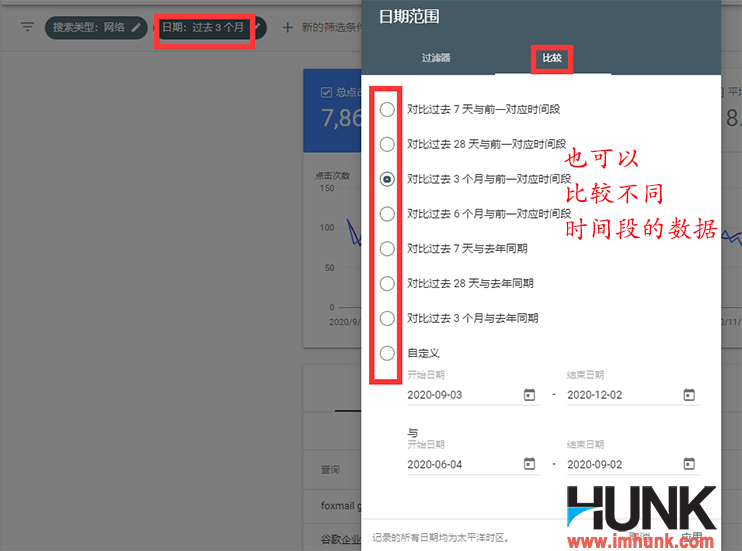This screenshot has height=551, width=742.
Task: Add a new filter with the plus icon
Action: (x=287, y=27)
